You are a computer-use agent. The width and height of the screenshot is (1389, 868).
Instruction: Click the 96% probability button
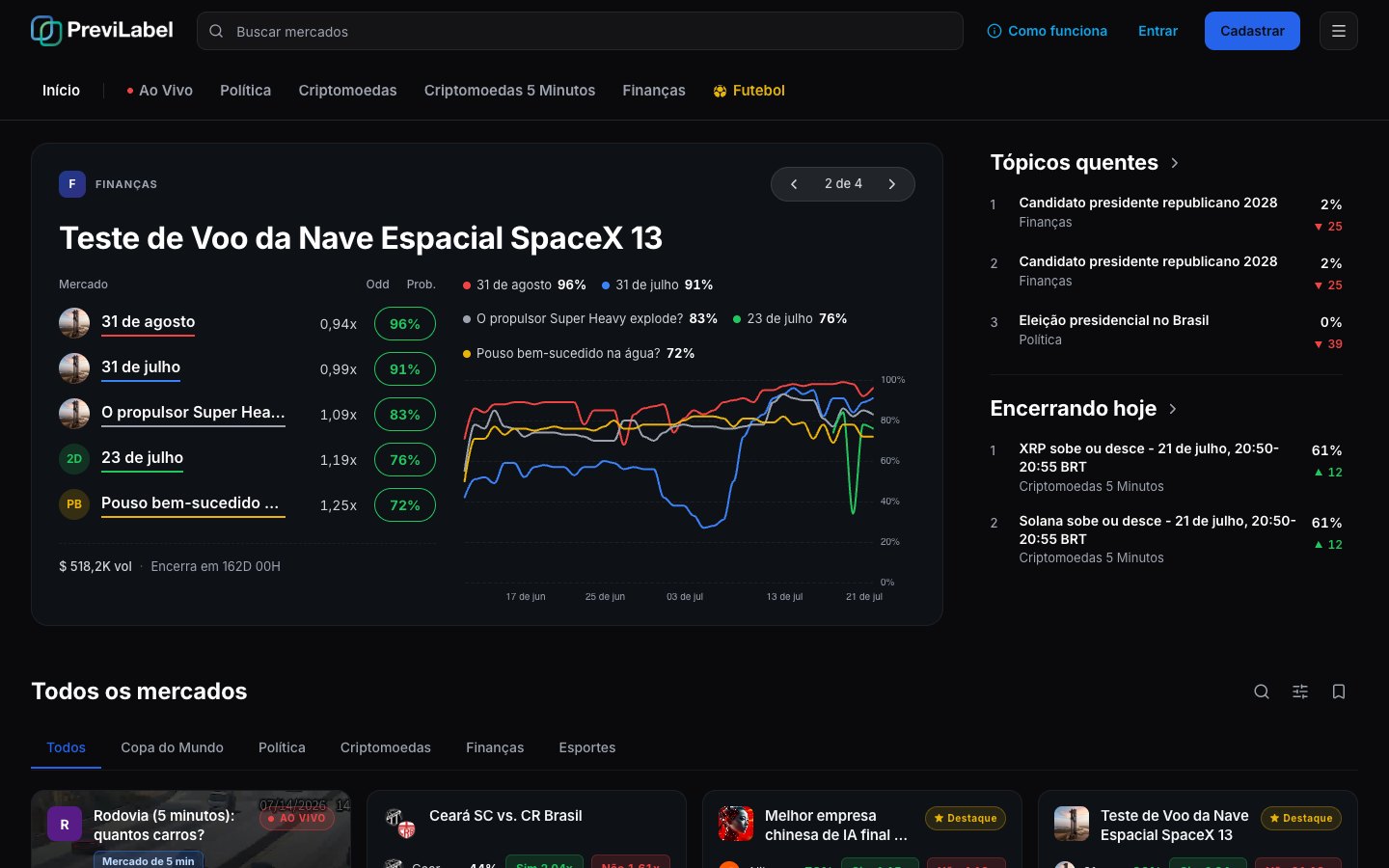click(405, 324)
